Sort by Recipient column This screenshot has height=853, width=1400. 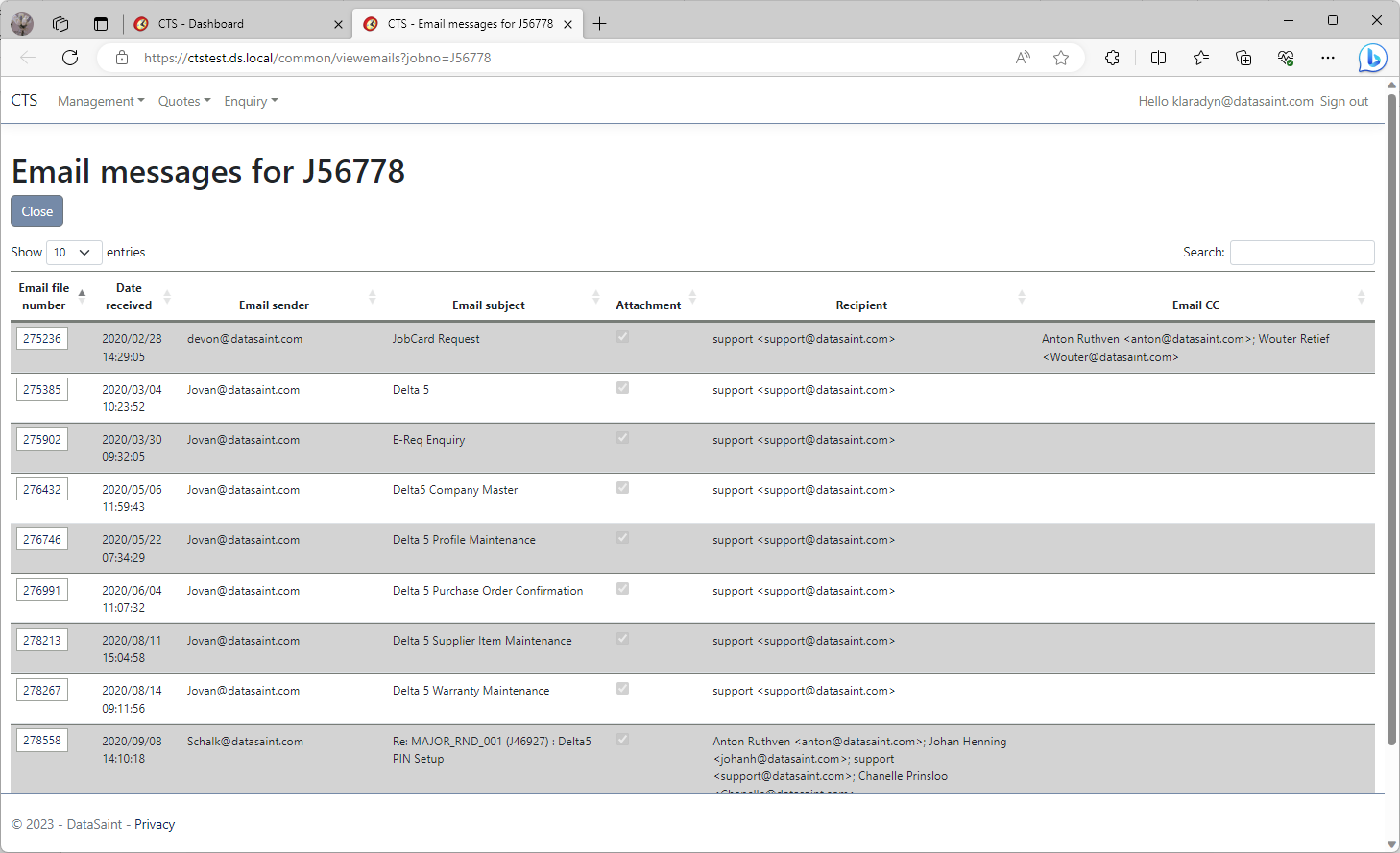[x=867, y=296]
